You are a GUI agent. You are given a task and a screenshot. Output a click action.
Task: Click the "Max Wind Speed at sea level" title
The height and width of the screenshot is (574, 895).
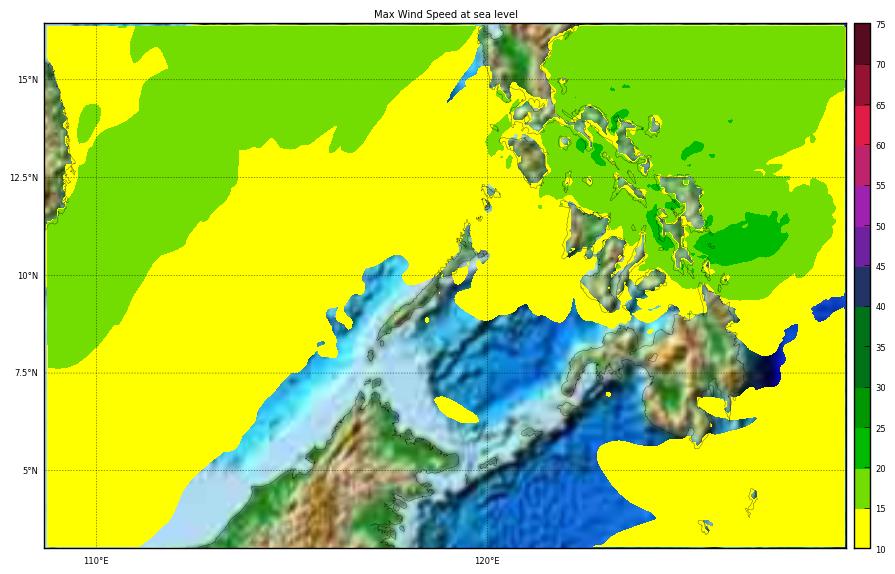(x=446, y=14)
